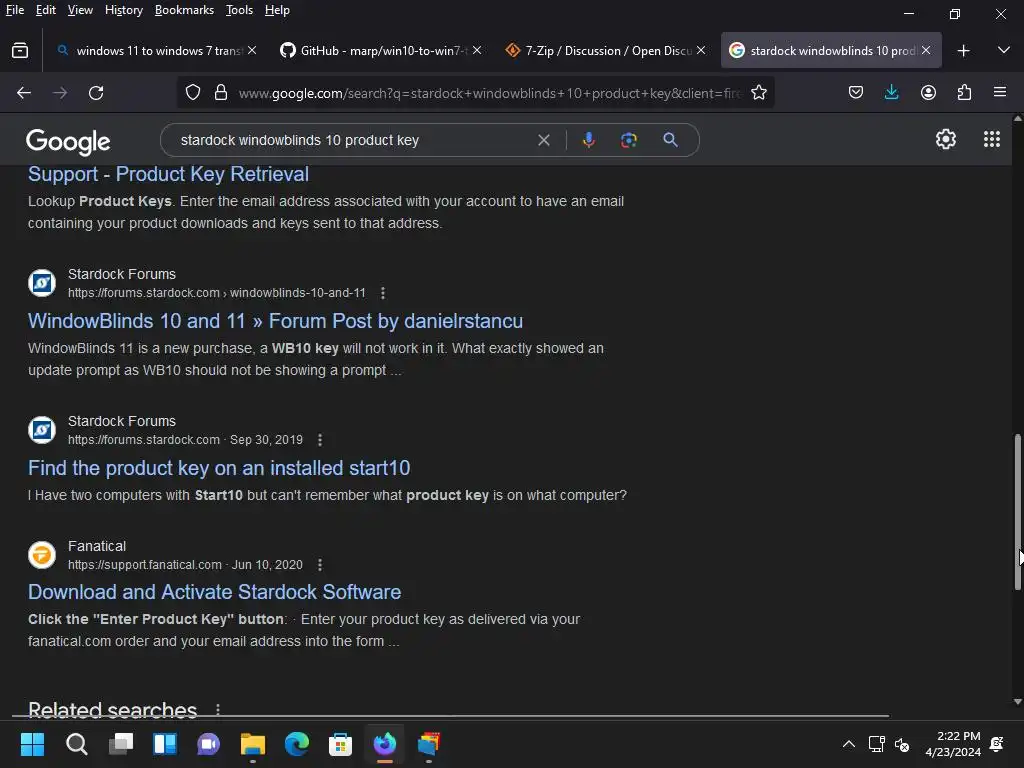Viewport: 1024px width, 768px height.
Task: Clear the Google search box text
Action: click(x=543, y=140)
